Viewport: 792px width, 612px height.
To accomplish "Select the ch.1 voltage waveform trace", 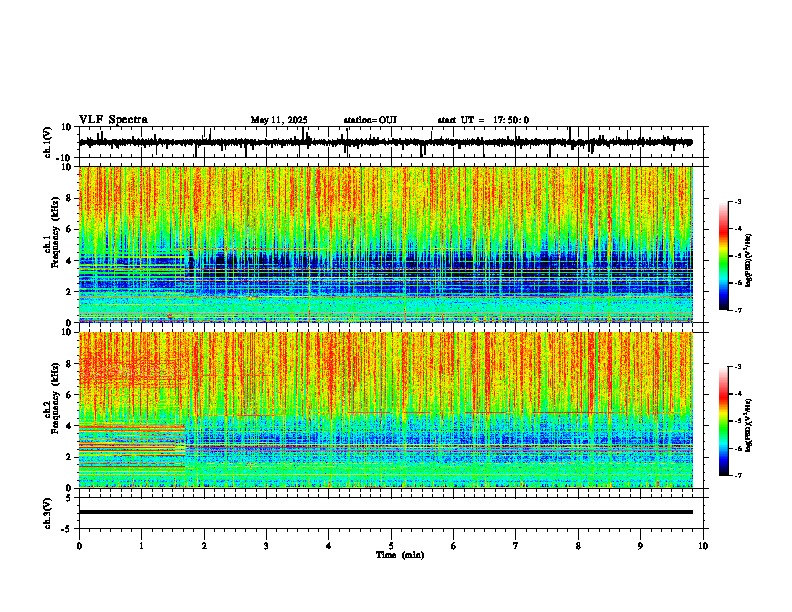I will pos(385,142).
